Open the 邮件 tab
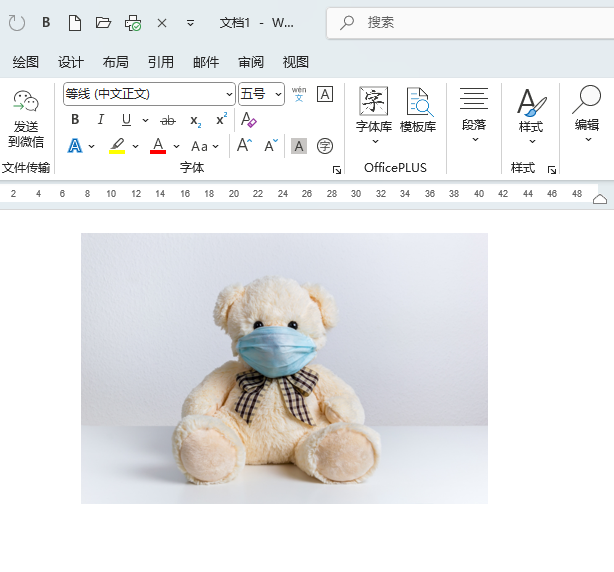 206,62
